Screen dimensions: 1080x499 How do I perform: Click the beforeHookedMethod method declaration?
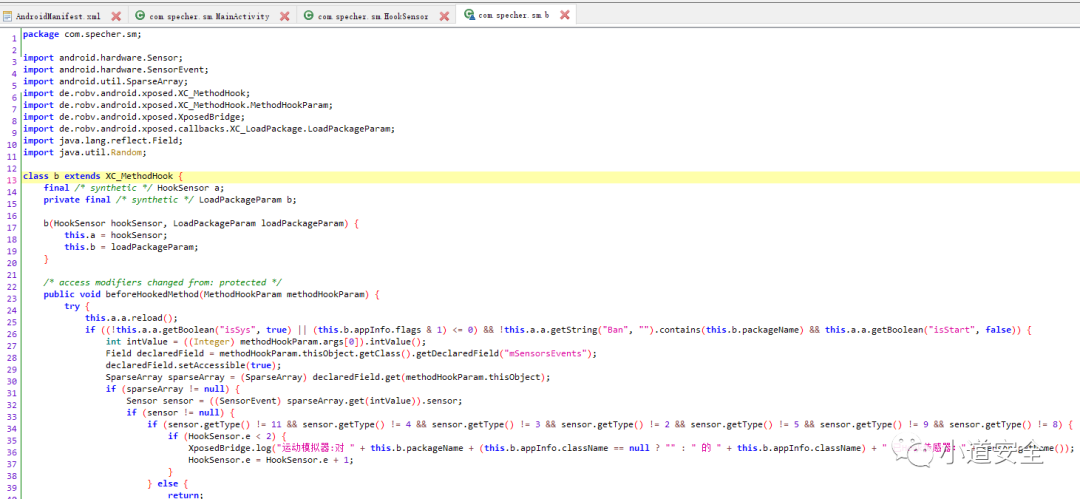click(x=211, y=294)
